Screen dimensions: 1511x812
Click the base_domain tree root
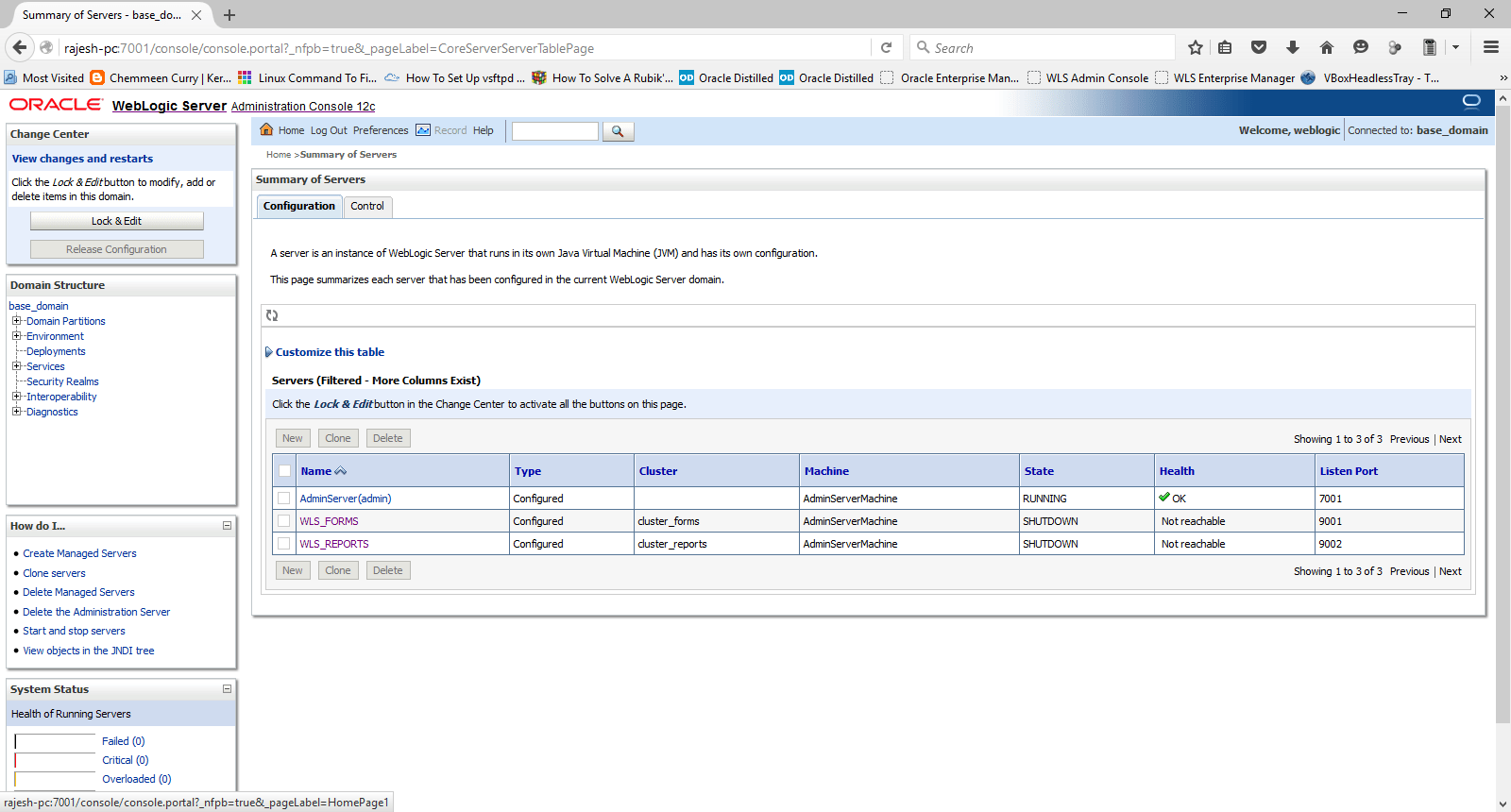pos(39,306)
